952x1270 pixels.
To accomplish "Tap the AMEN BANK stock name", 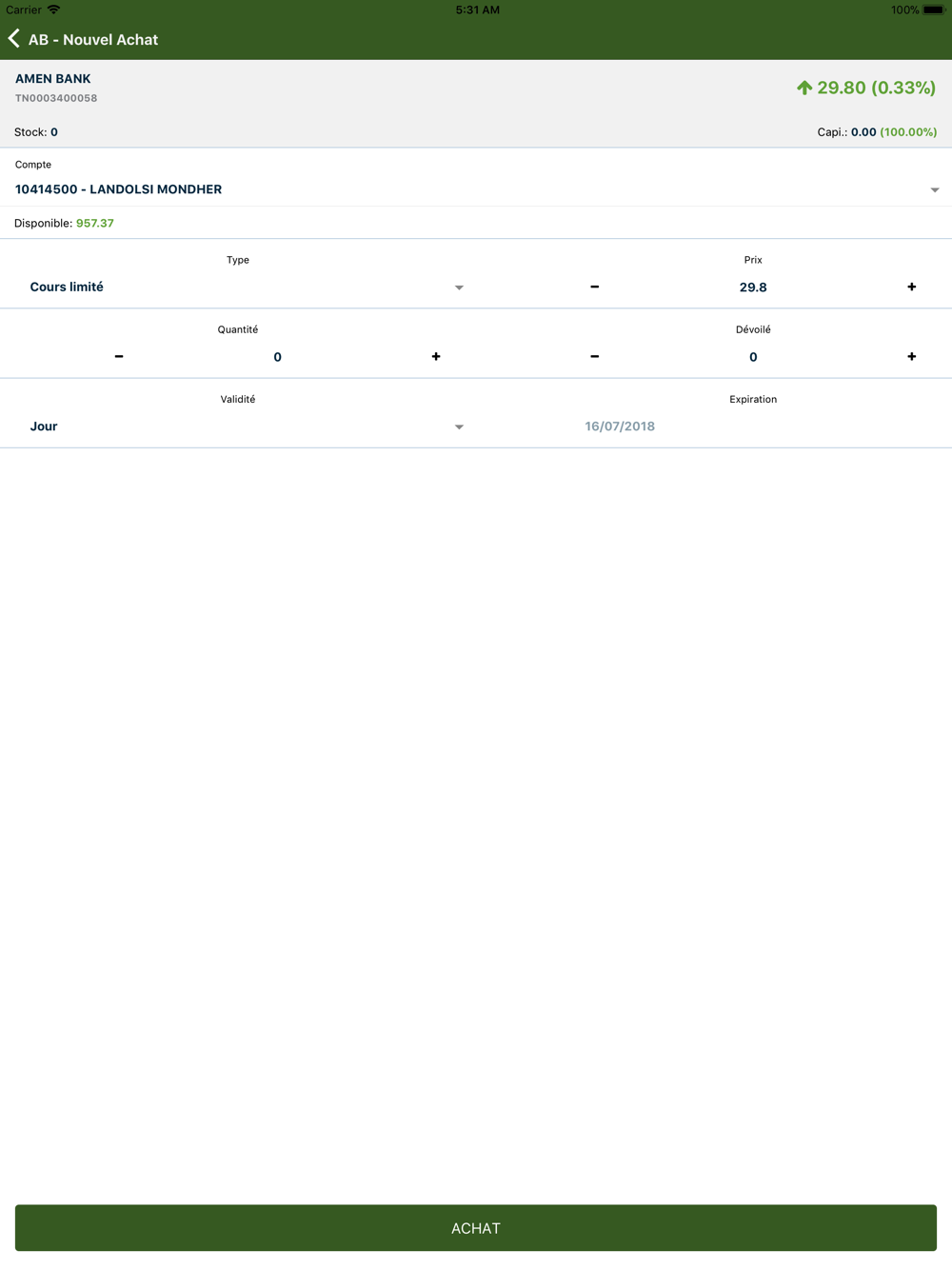I will (53, 79).
